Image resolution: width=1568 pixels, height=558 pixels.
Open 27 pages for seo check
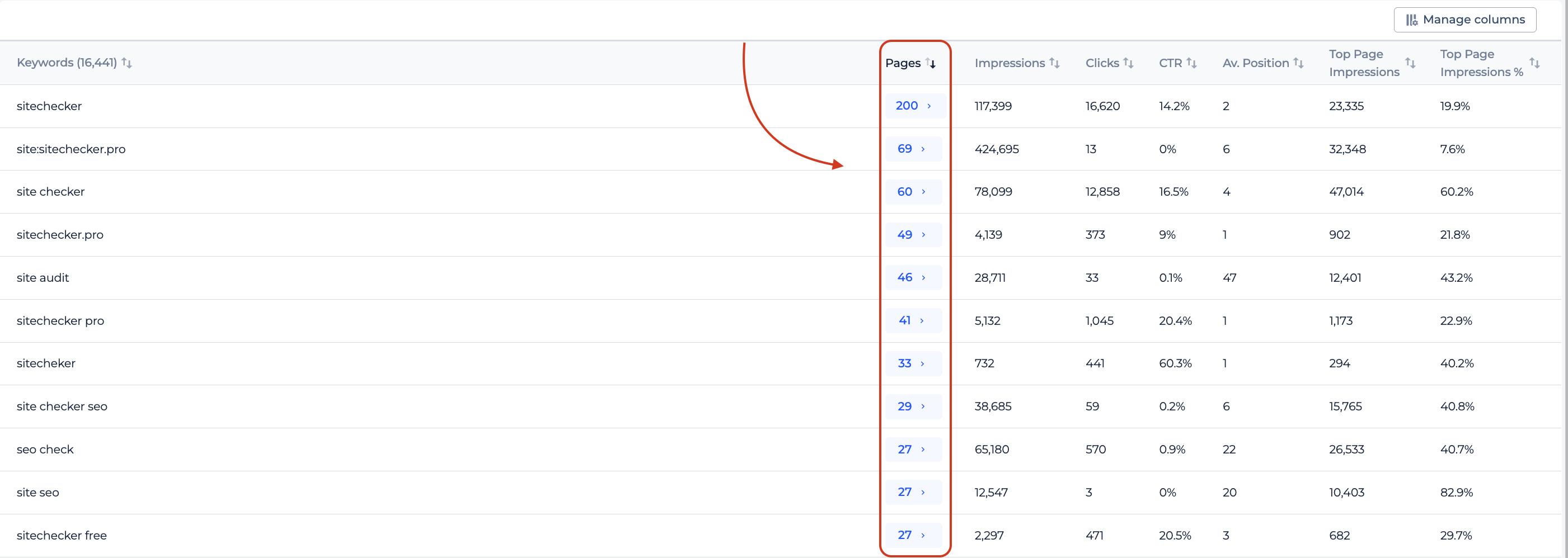[x=914, y=449]
